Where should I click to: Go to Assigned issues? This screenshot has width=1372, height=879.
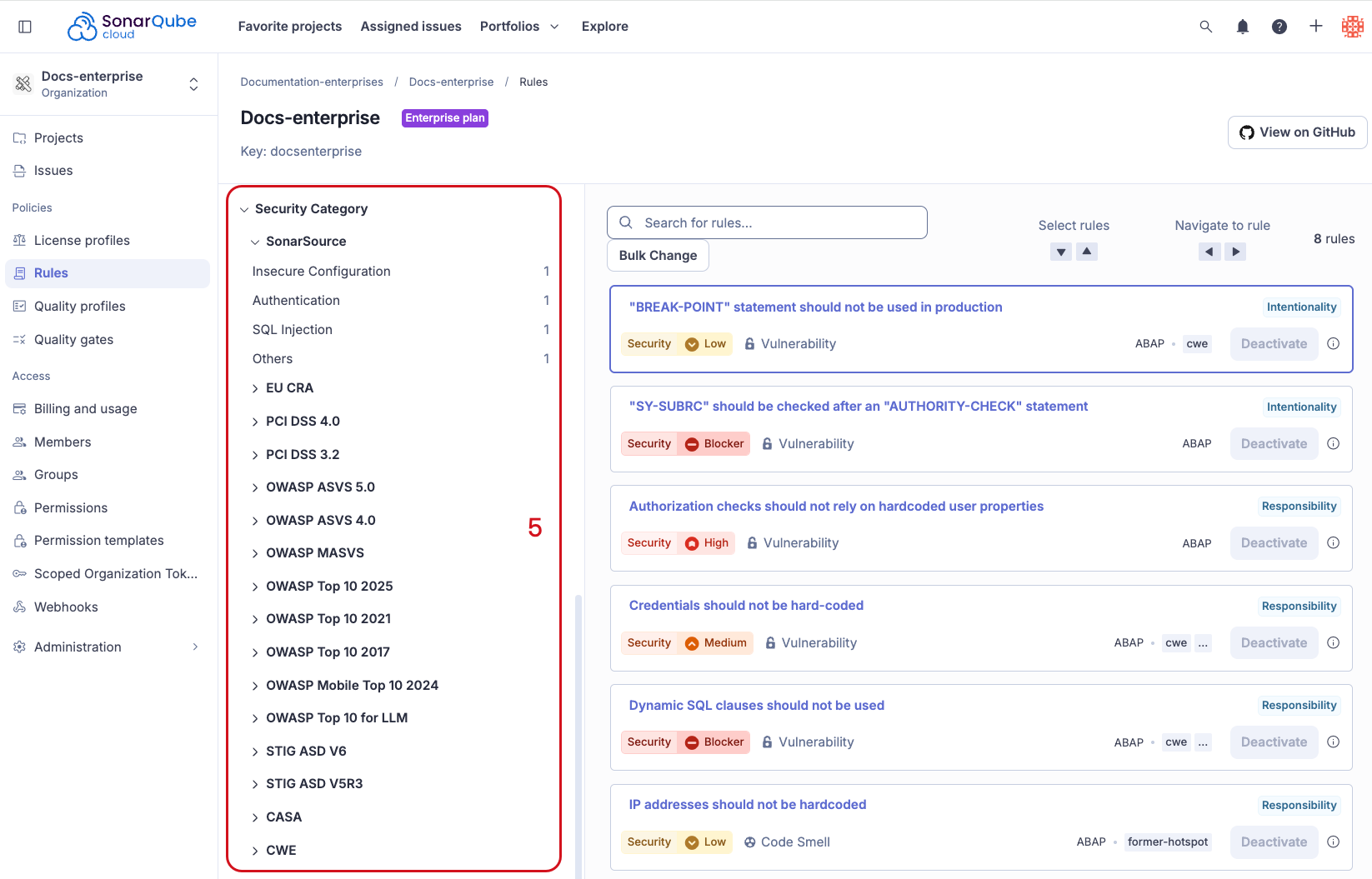pos(411,27)
